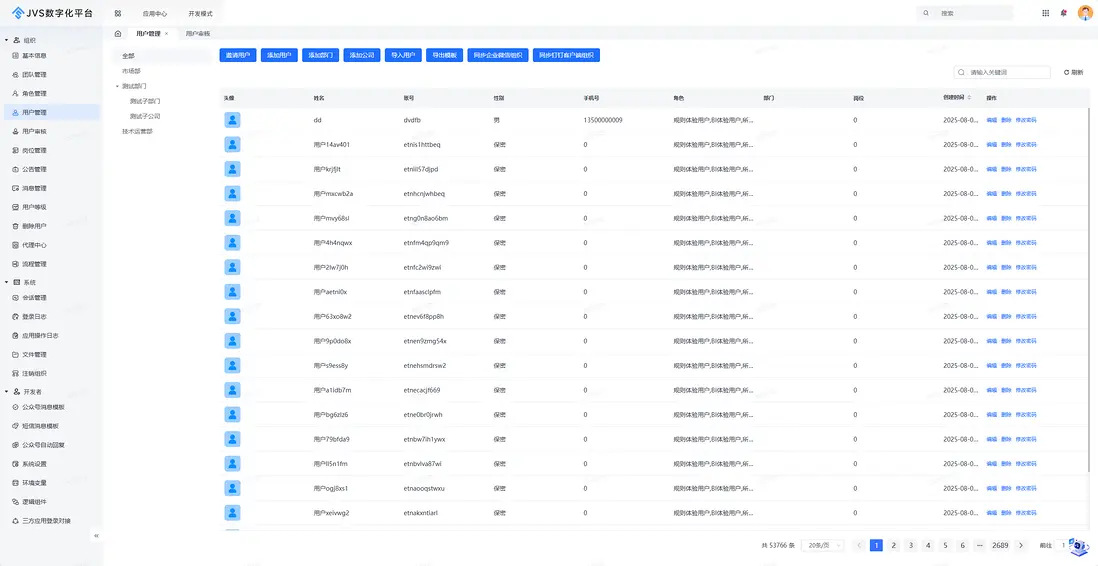Select 市场部 in the department tree
Image resolution: width=1098 pixels, height=566 pixels.
click(131, 71)
